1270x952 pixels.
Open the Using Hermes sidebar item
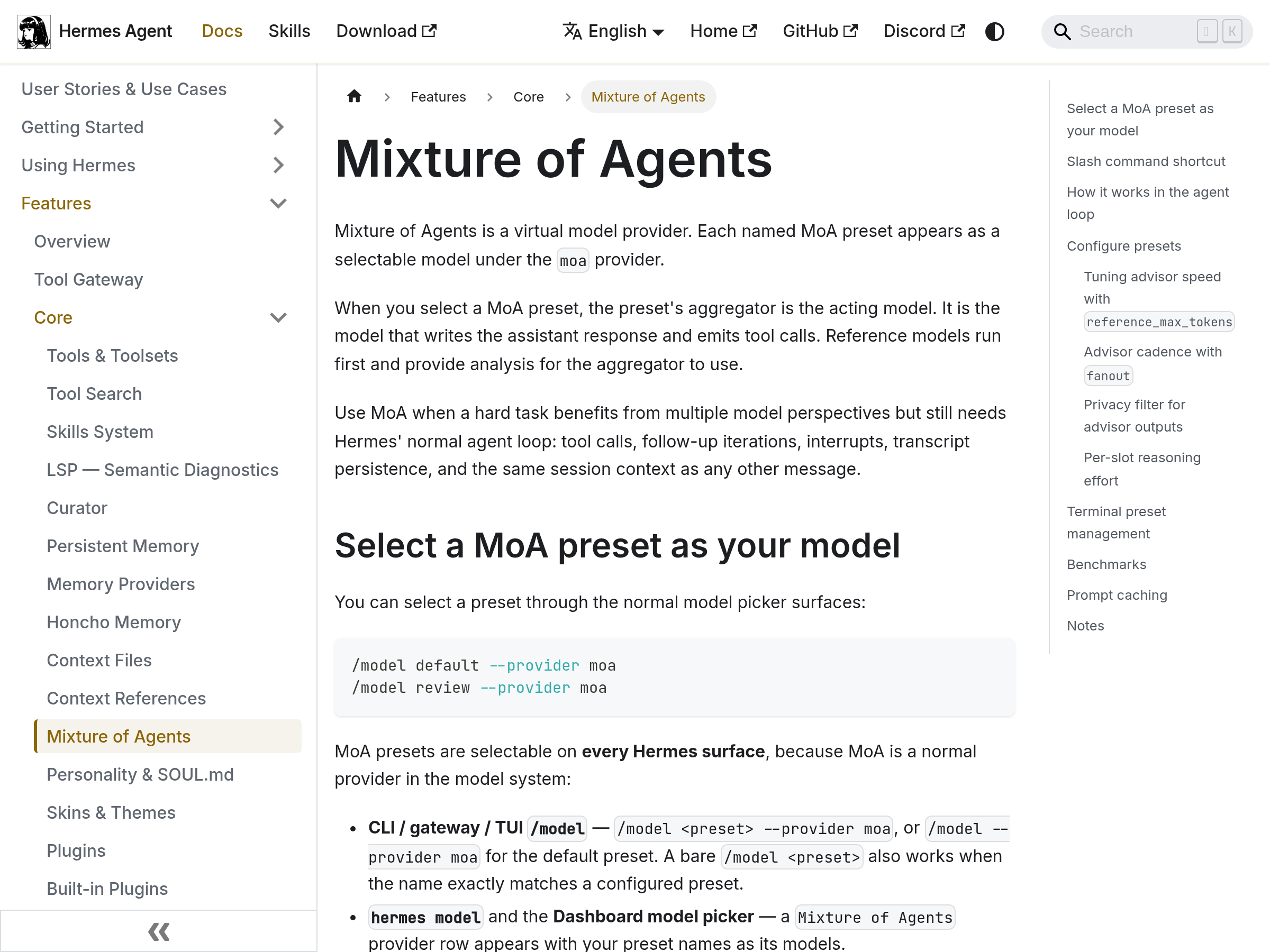click(79, 165)
